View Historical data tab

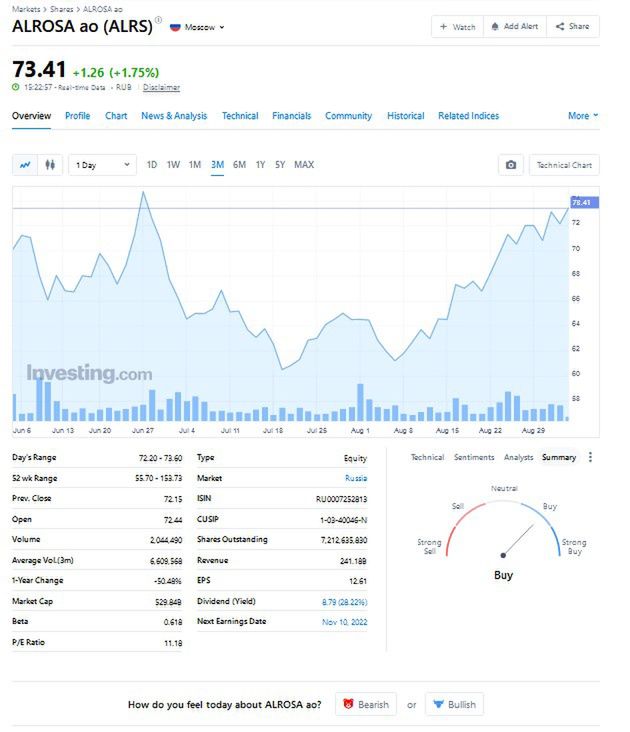click(406, 116)
